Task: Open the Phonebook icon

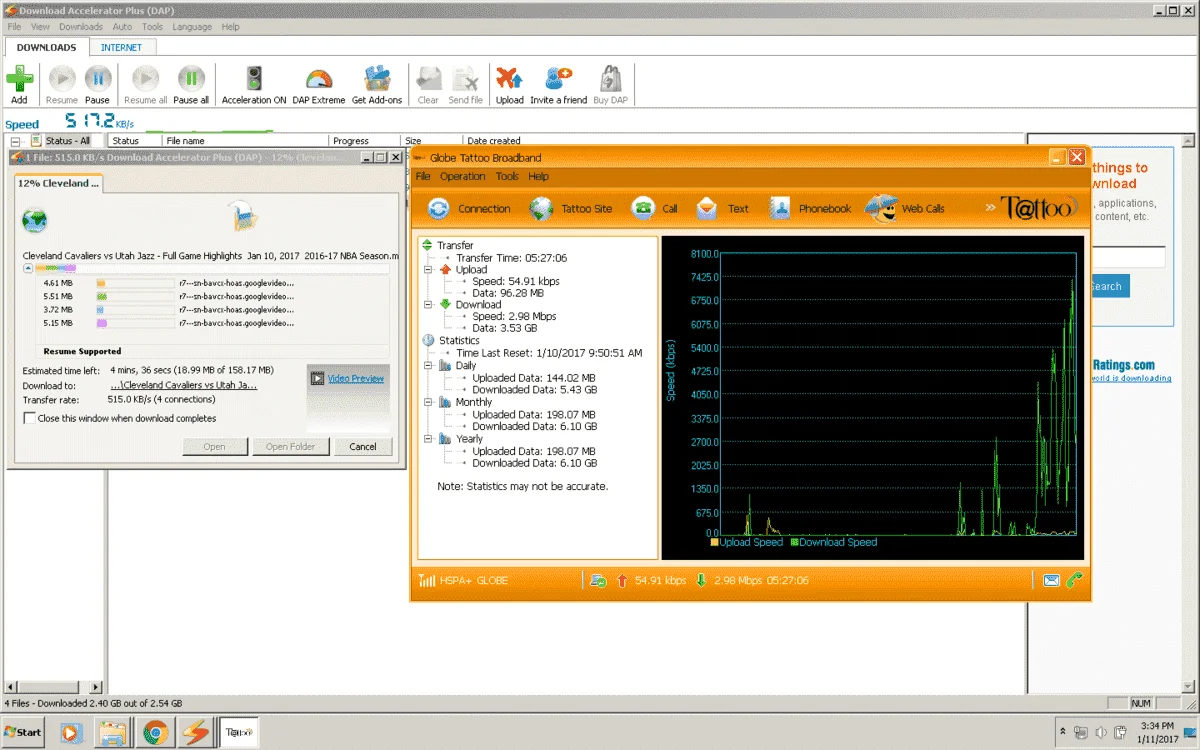Action: [x=780, y=208]
